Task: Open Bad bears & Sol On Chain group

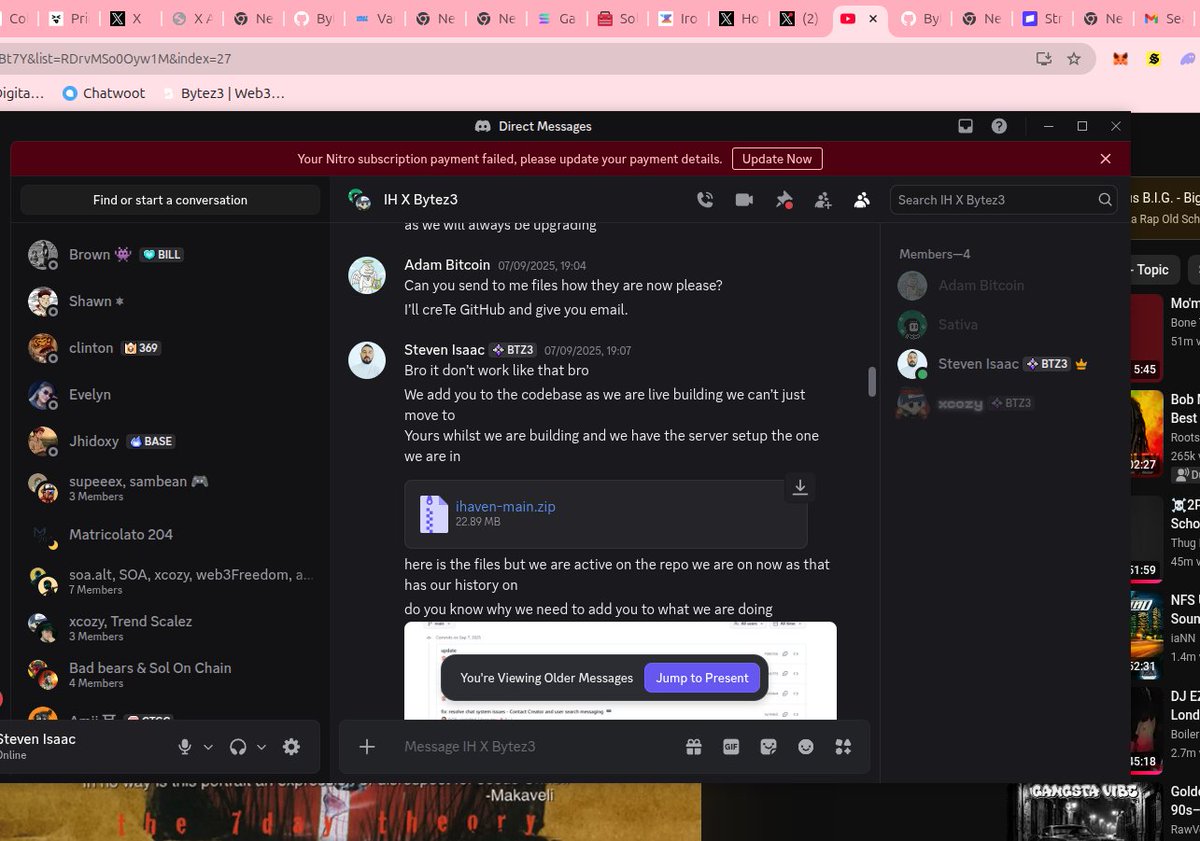Action: click(170, 675)
